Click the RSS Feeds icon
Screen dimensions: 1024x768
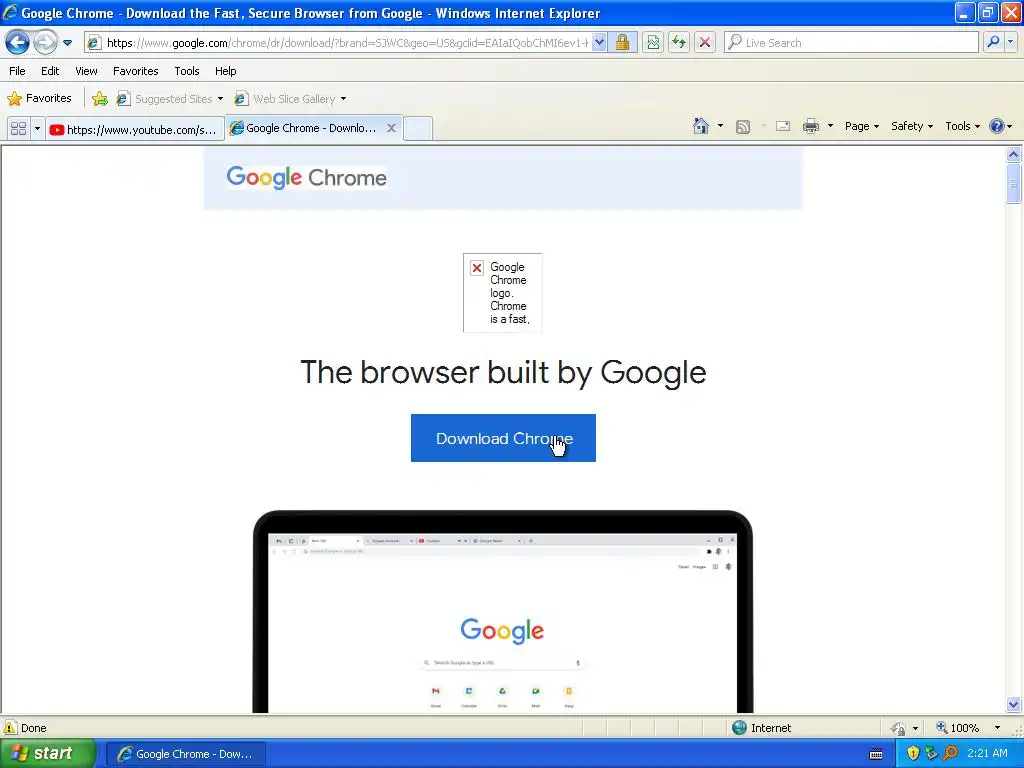click(x=743, y=127)
